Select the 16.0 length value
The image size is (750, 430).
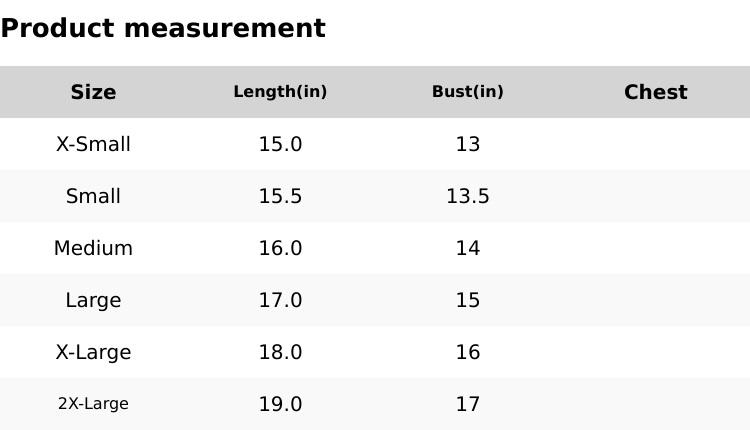click(280, 248)
